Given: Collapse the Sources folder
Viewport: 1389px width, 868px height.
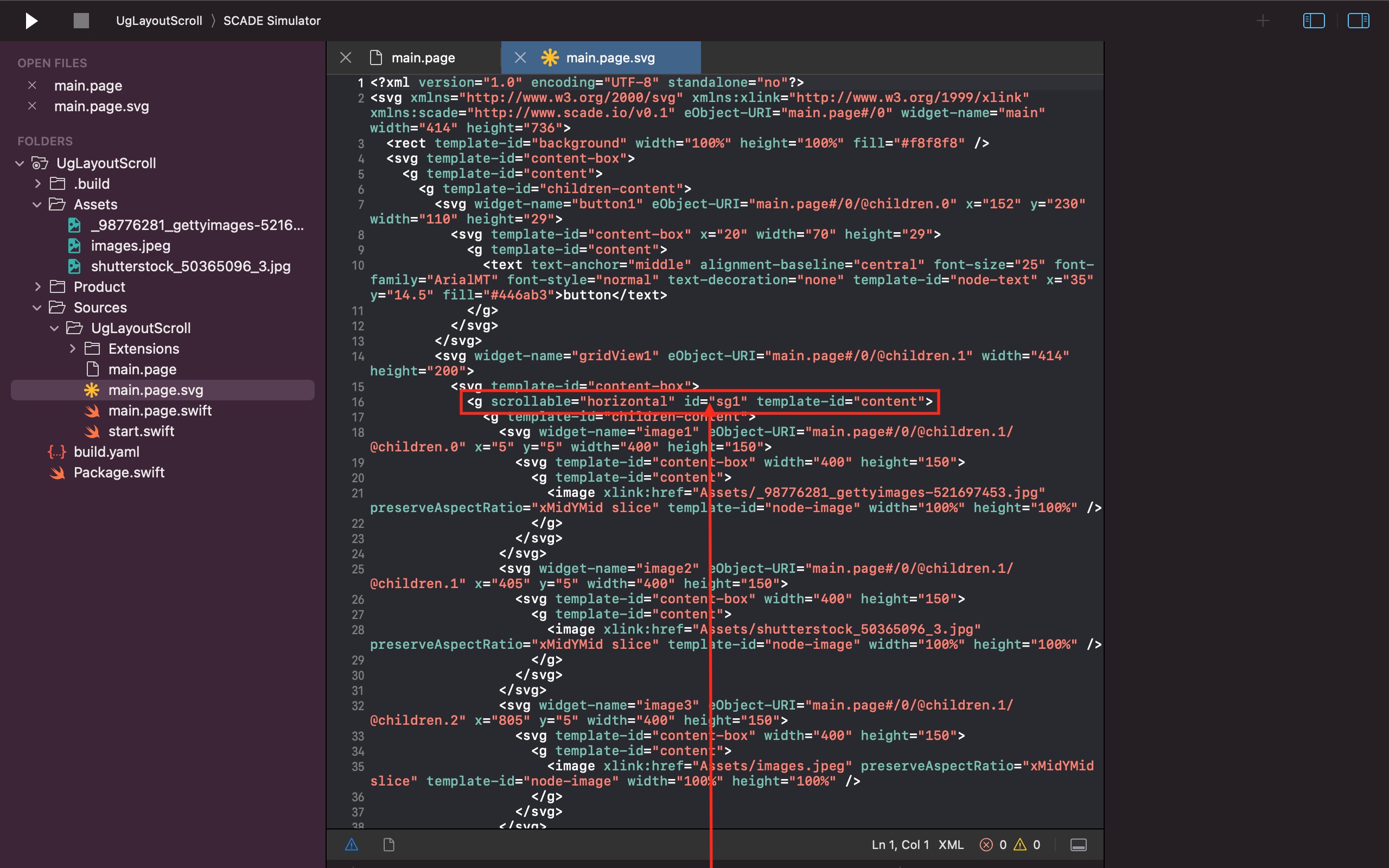Looking at the screenshot, I should coord(37,307).
